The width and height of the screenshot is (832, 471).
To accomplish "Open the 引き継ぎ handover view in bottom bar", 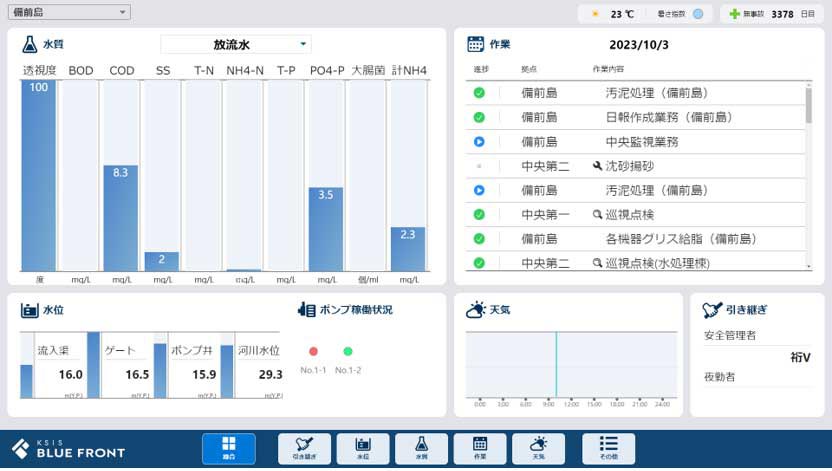I will coord(304,449).
